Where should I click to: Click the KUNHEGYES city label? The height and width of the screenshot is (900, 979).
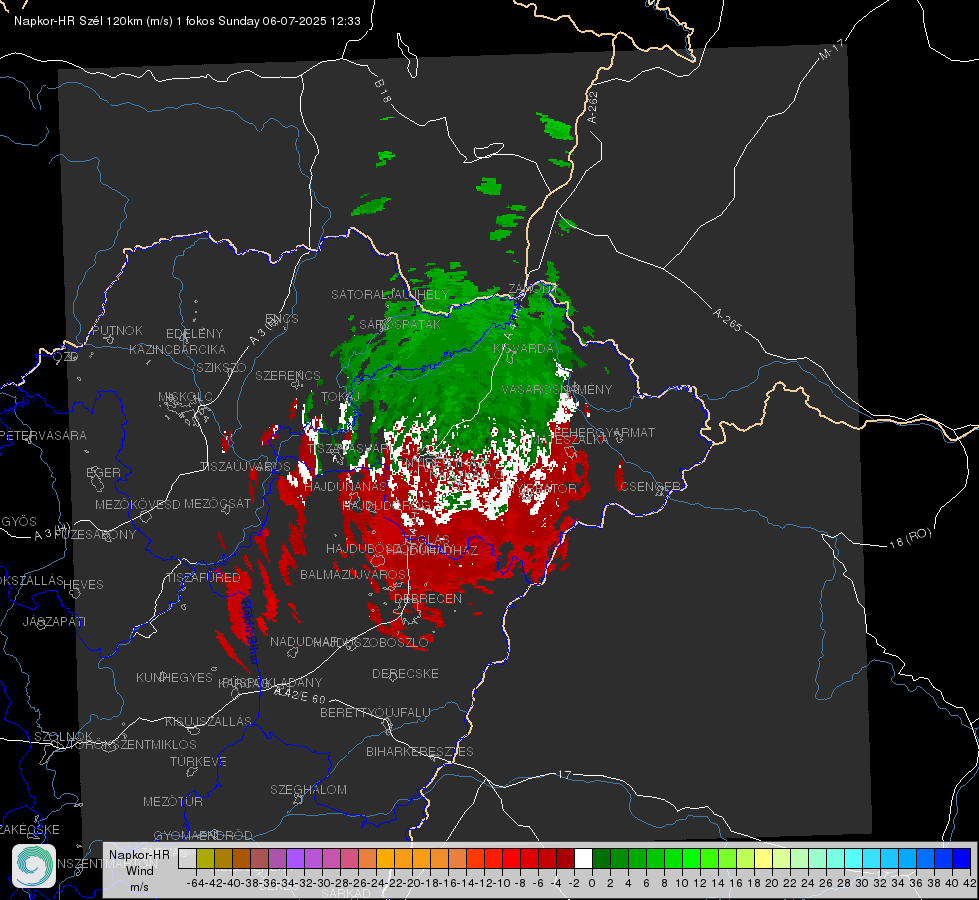pos(174,678)
